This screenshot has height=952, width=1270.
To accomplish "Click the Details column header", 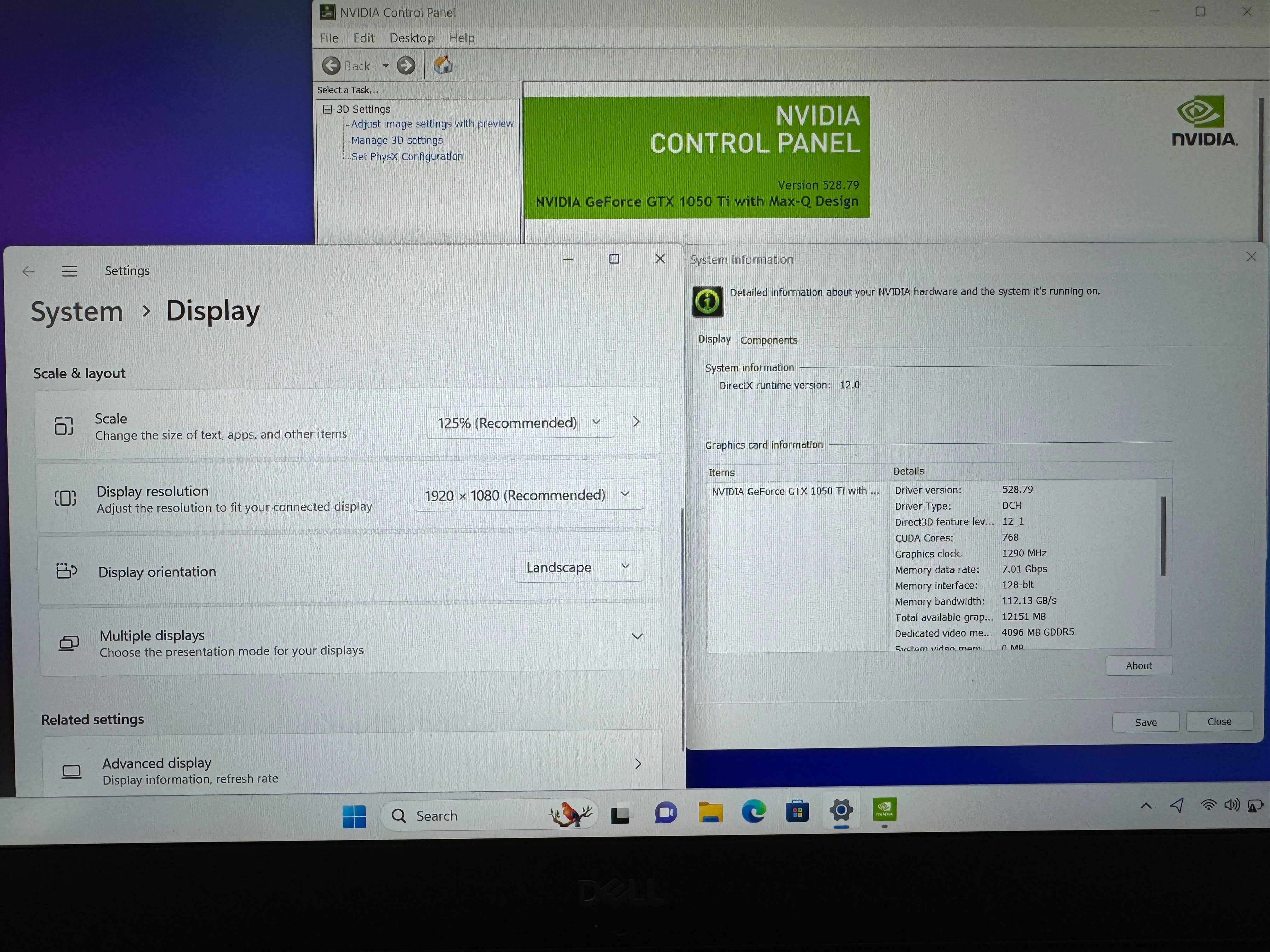I will click(908, 471).
